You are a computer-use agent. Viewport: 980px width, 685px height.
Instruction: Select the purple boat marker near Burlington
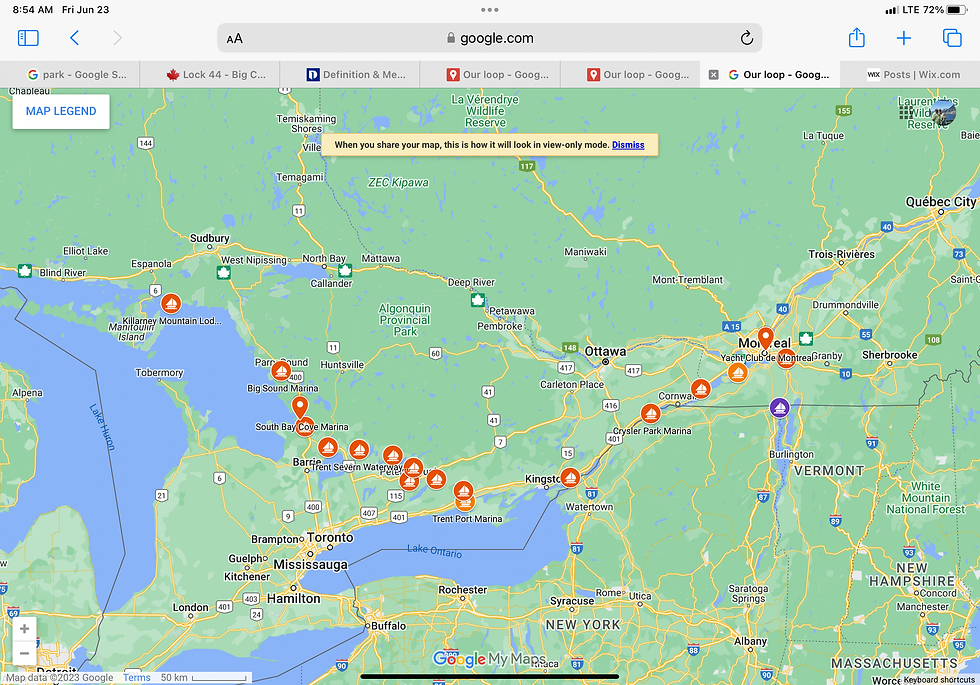[779, 408]
